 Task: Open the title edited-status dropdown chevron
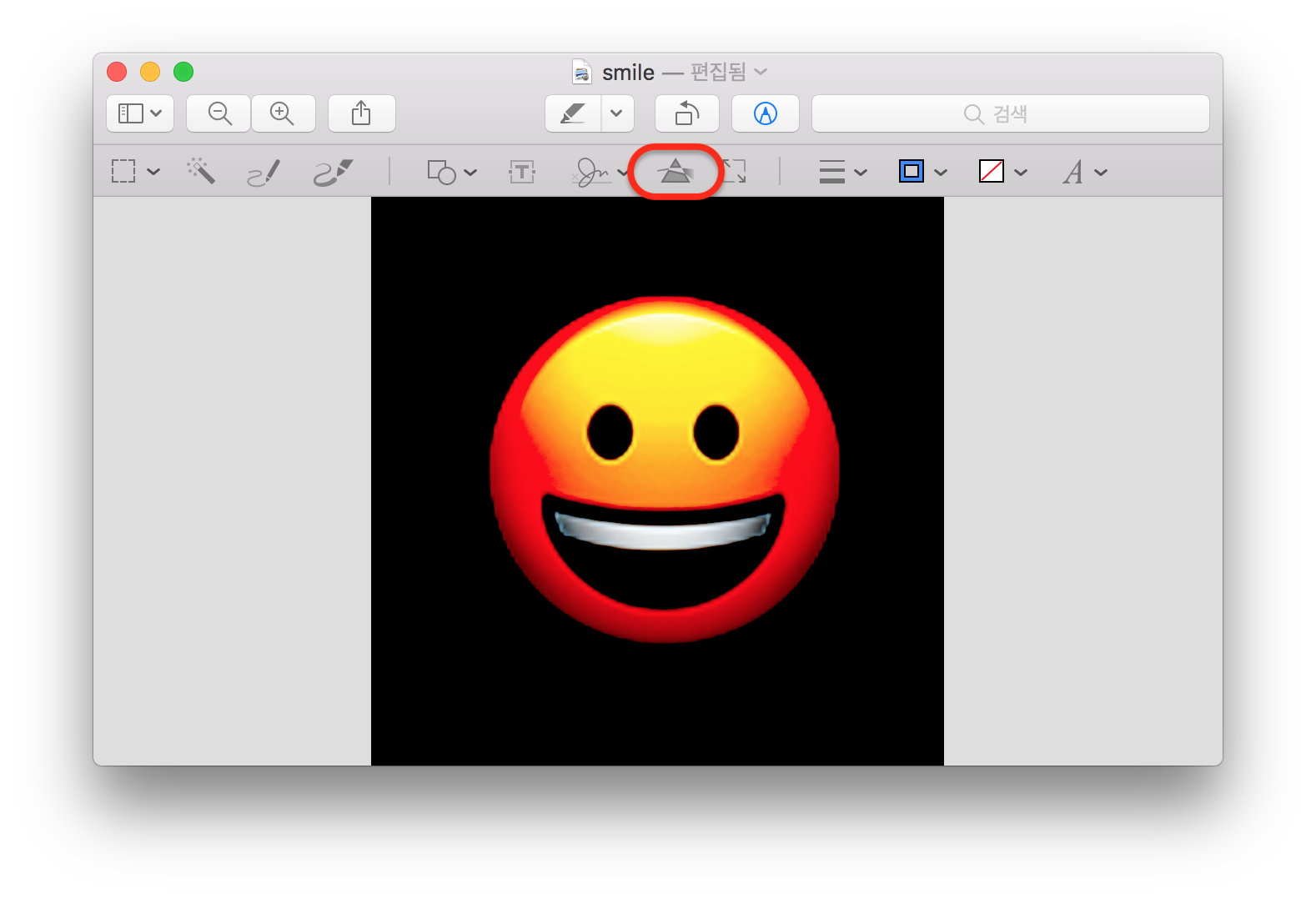(761, 72)
